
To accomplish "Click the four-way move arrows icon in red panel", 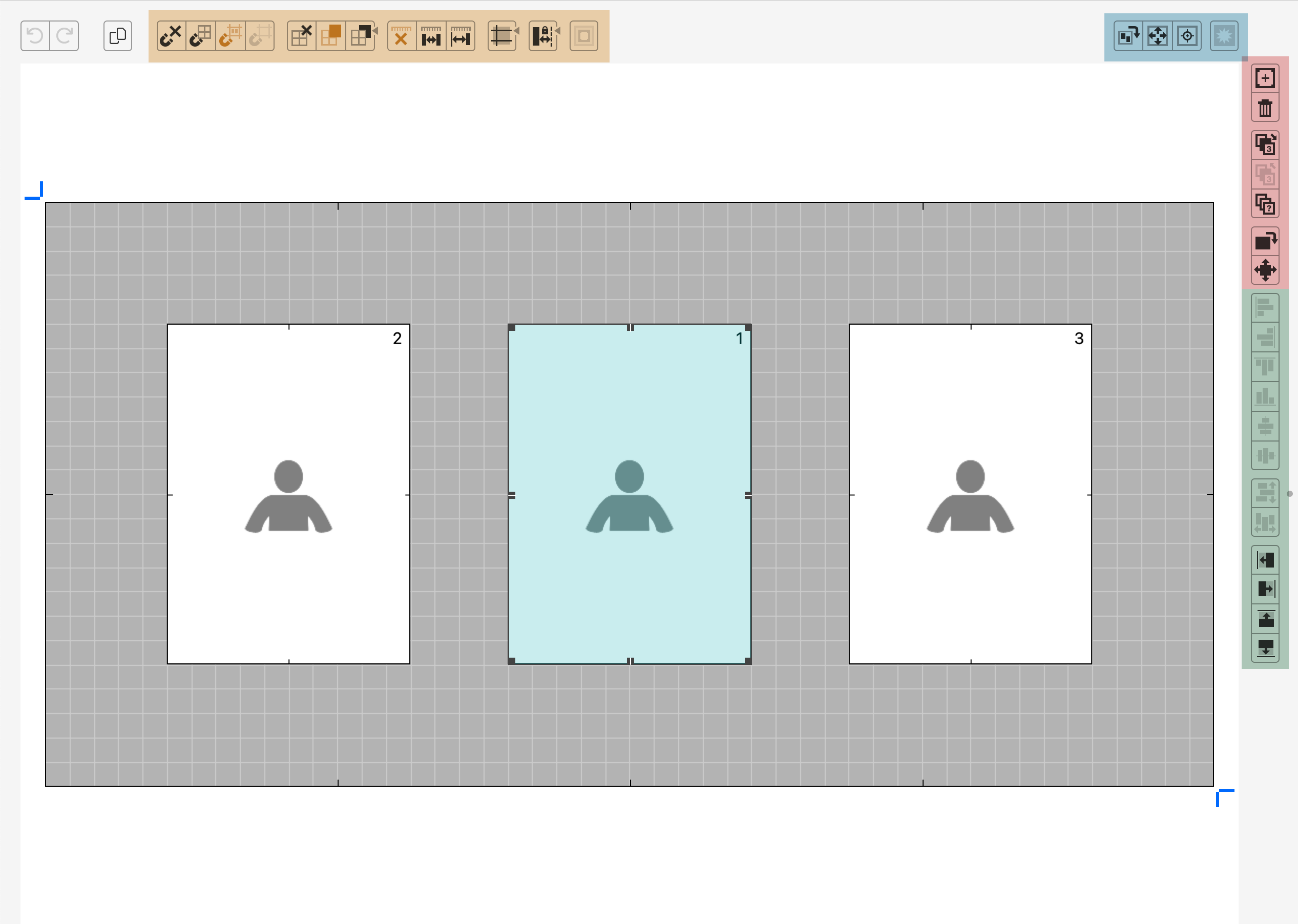I will (1264, 270).
